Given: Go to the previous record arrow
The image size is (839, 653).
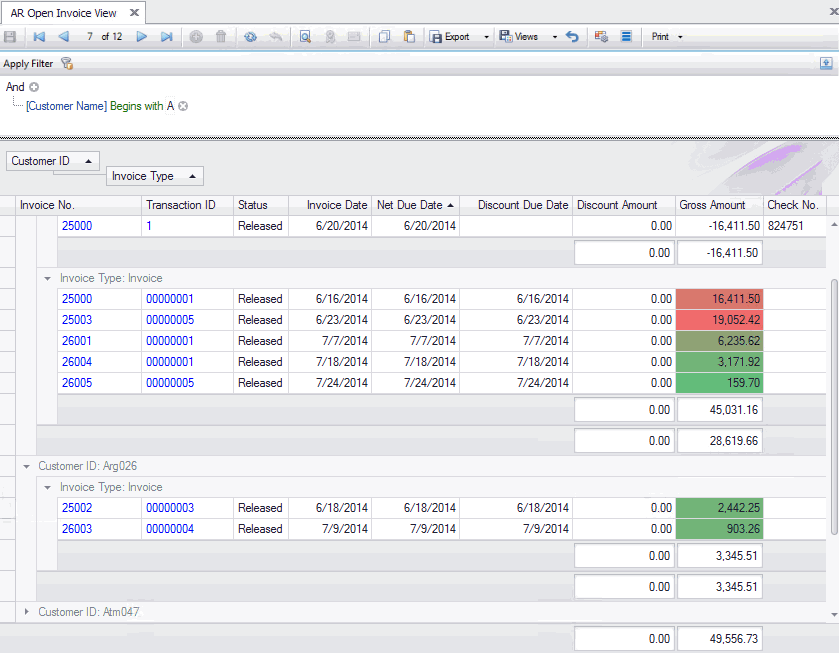Looking at the screenshot, I should tap(64, 37).
